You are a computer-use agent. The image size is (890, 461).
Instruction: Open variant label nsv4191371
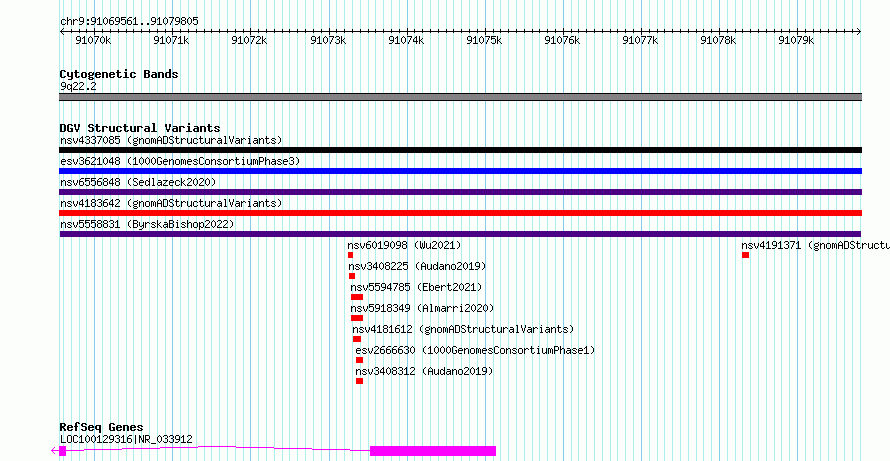[815, 245]
